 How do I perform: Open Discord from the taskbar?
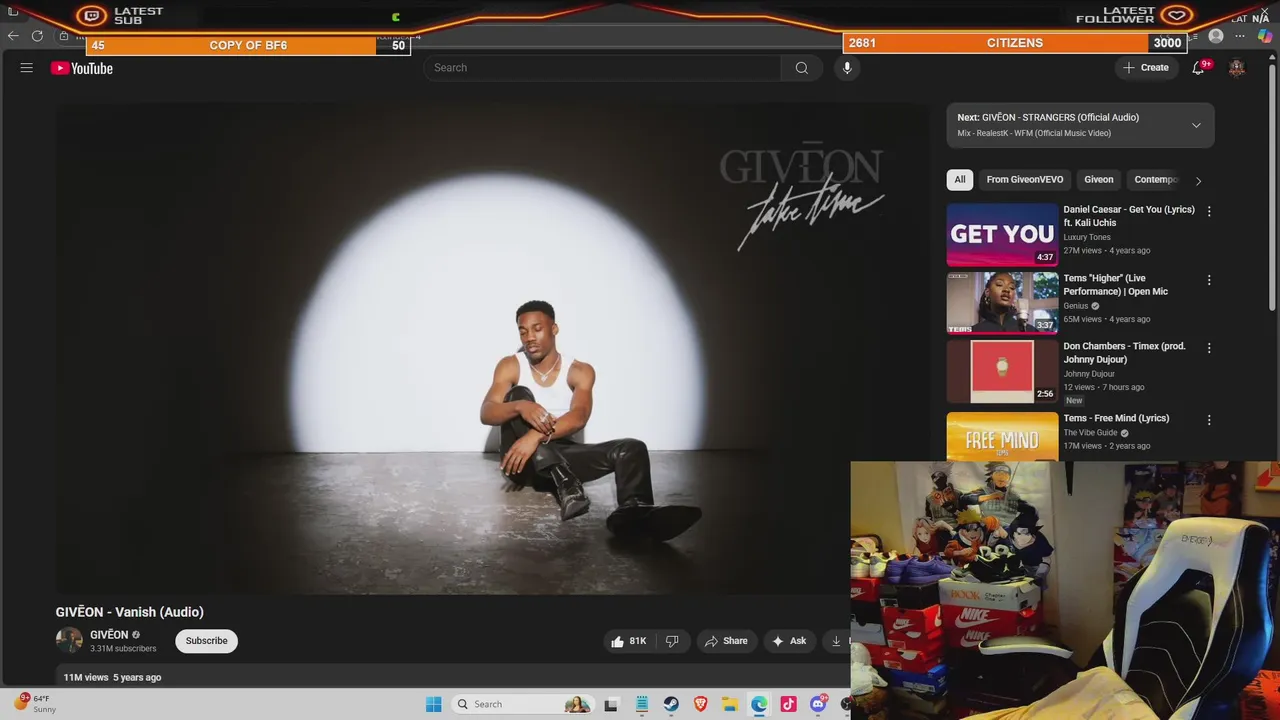pyautogui.click(x=818, y=704)
